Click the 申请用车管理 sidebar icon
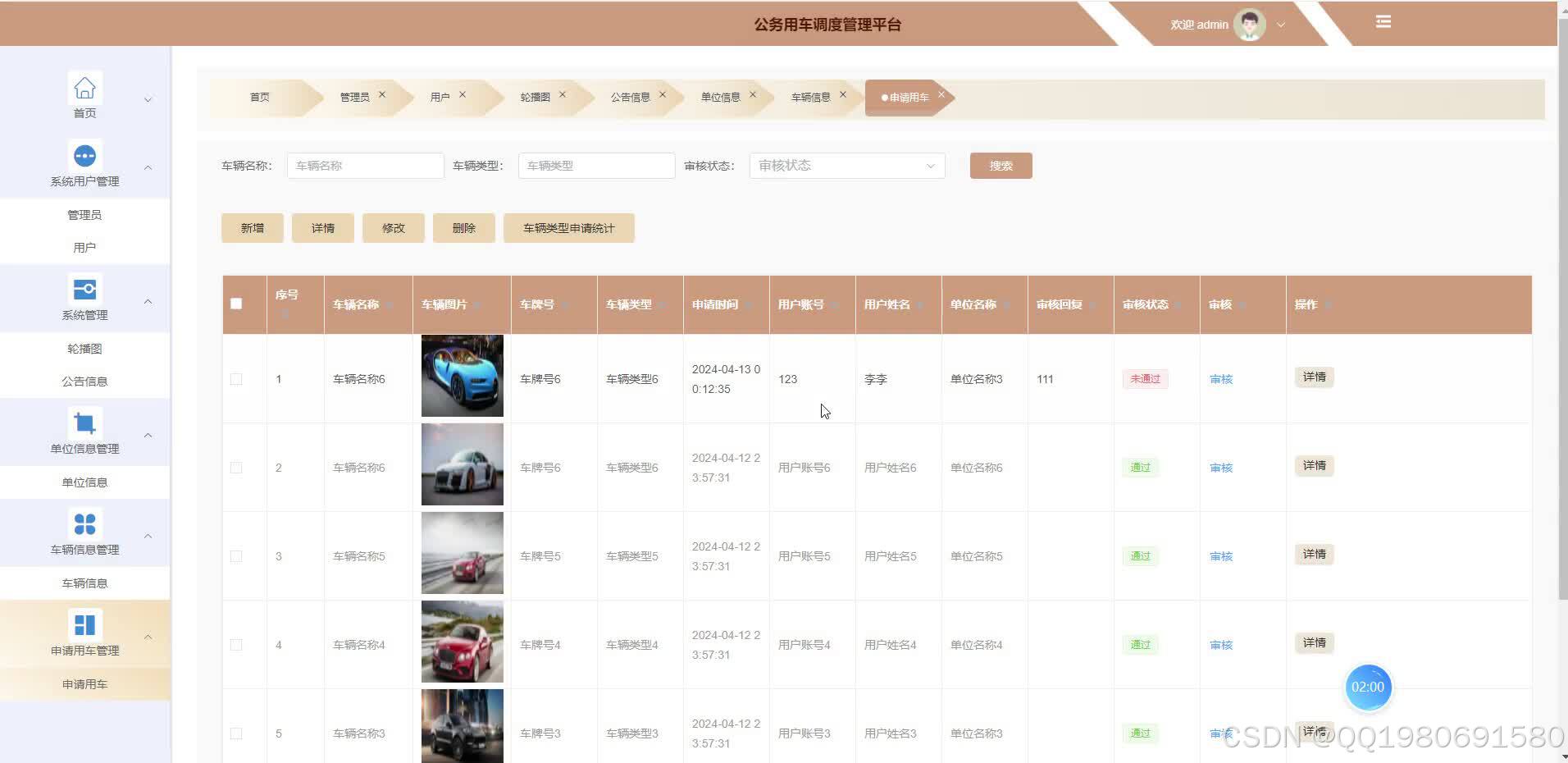Screen dimensions: 1568x763 [84, 624]
